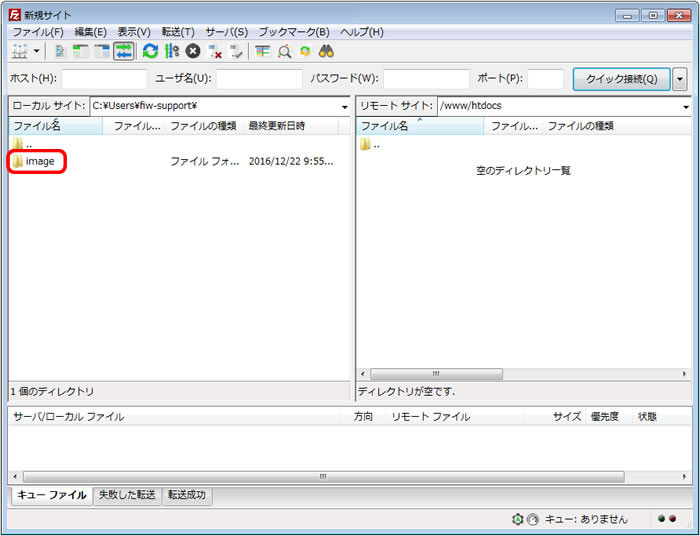700x536 pixels.
Task: Cancel the current operation icon
Action: (193, 52)
